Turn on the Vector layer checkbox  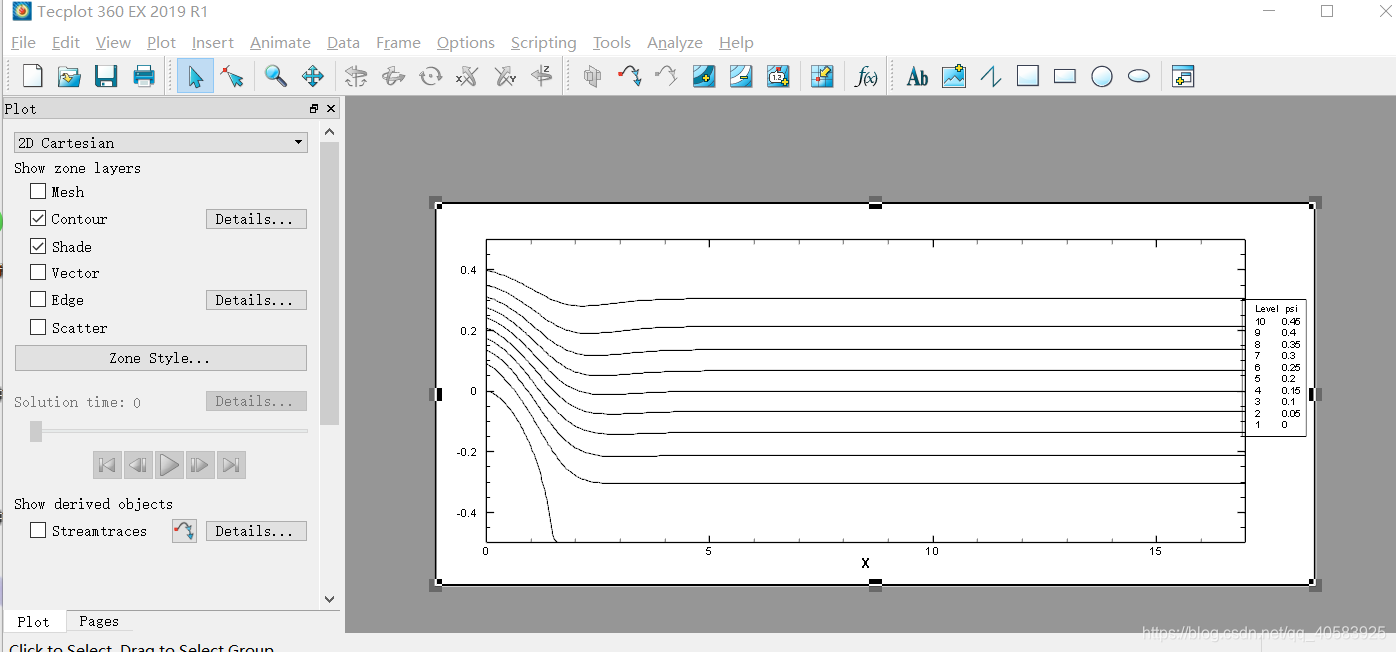(x=38, y=272)
